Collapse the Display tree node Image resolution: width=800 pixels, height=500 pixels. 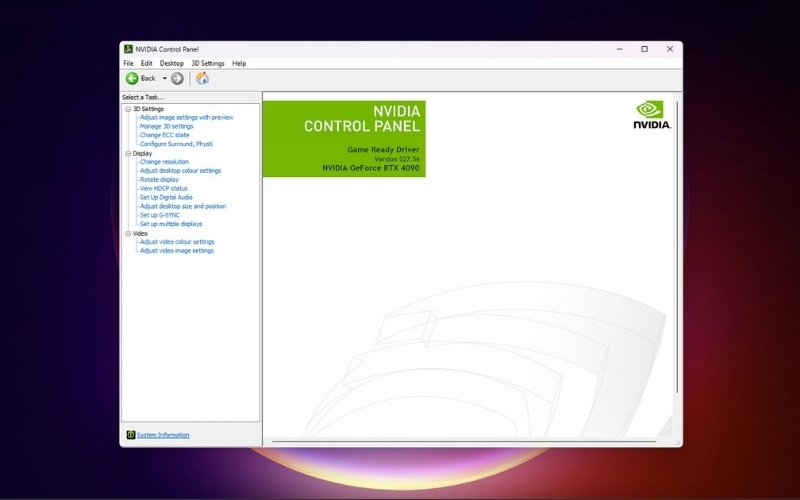(x=128, y=153)
